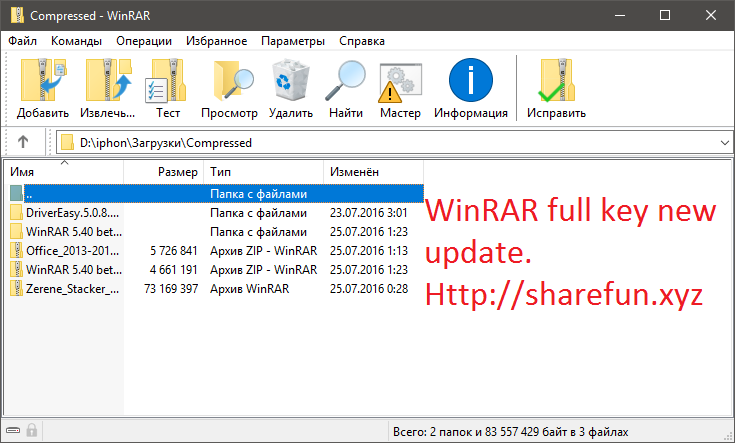Sort by the Имя column header
This screenshot has width=735, height=443.
[65, 172]
